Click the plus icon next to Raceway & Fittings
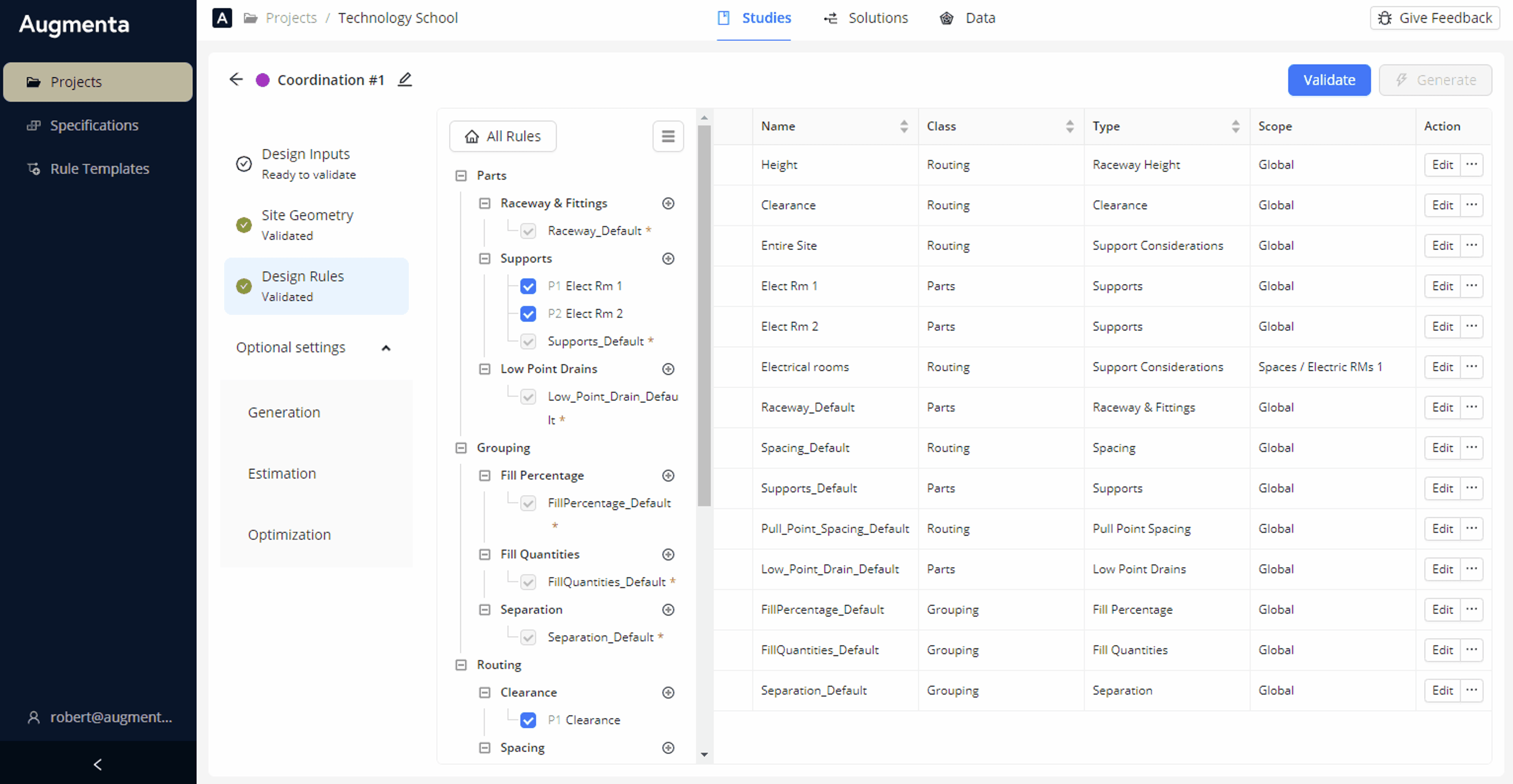This screenshot has height=784, width=1513. pos(668,203)
